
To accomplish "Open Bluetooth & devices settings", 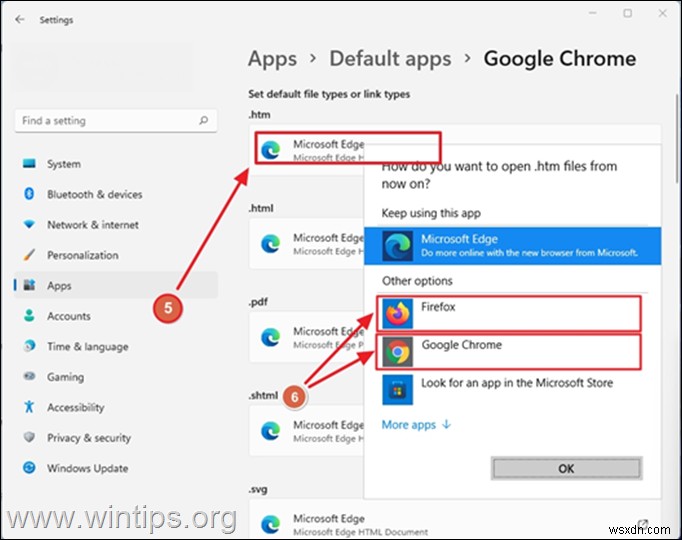I will [116, 194].
